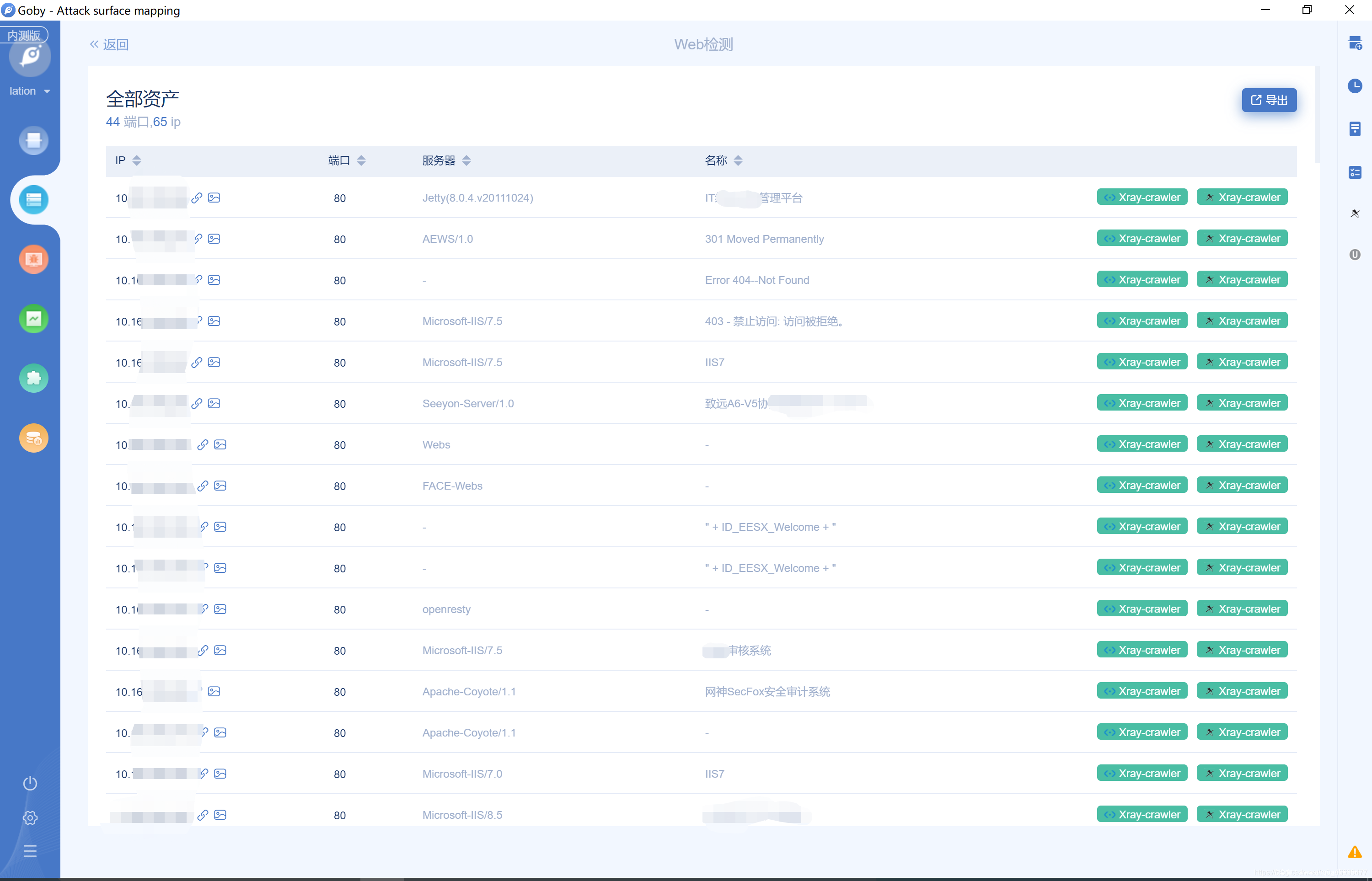Viewport: 1372px width, 881px height.
Task: Open the orange vulnerability bug sidebar icon
Action: coord(34,259)
